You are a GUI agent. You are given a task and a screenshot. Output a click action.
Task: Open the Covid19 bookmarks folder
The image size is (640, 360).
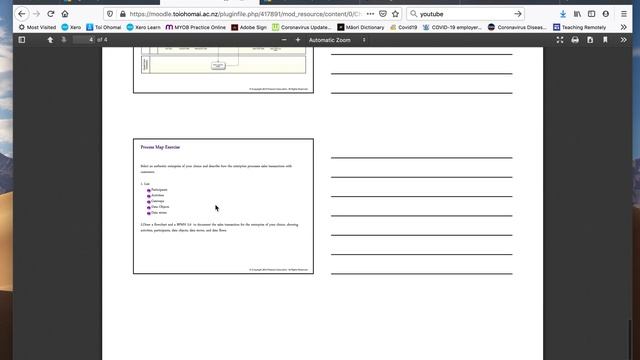(x=403, y=27)
